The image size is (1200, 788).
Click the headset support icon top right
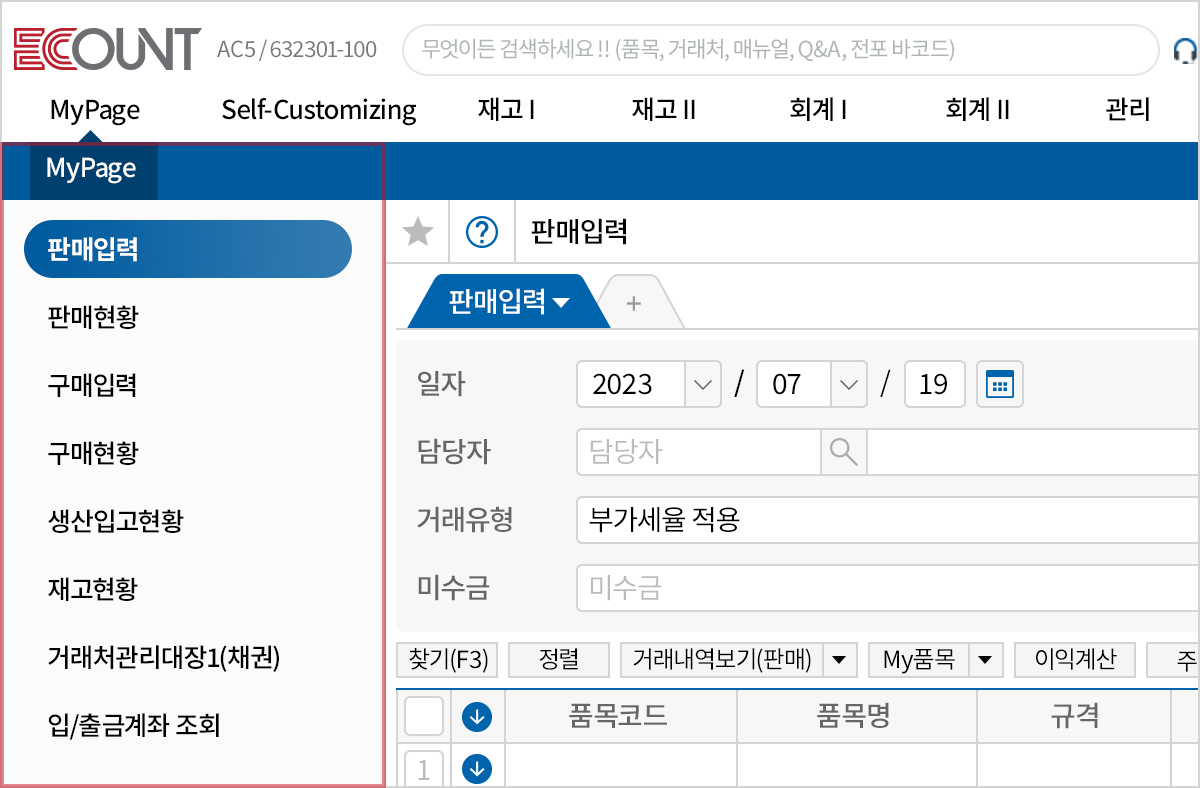pyautogui.click(x=1184, y=48)
